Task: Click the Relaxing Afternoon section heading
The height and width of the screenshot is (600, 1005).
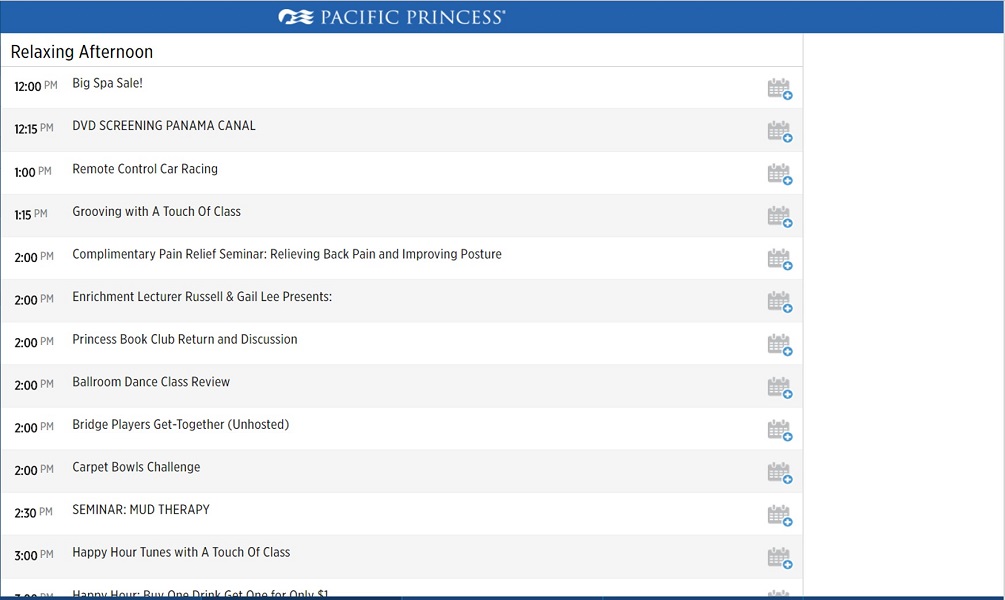Action: [x=82, y=52]
